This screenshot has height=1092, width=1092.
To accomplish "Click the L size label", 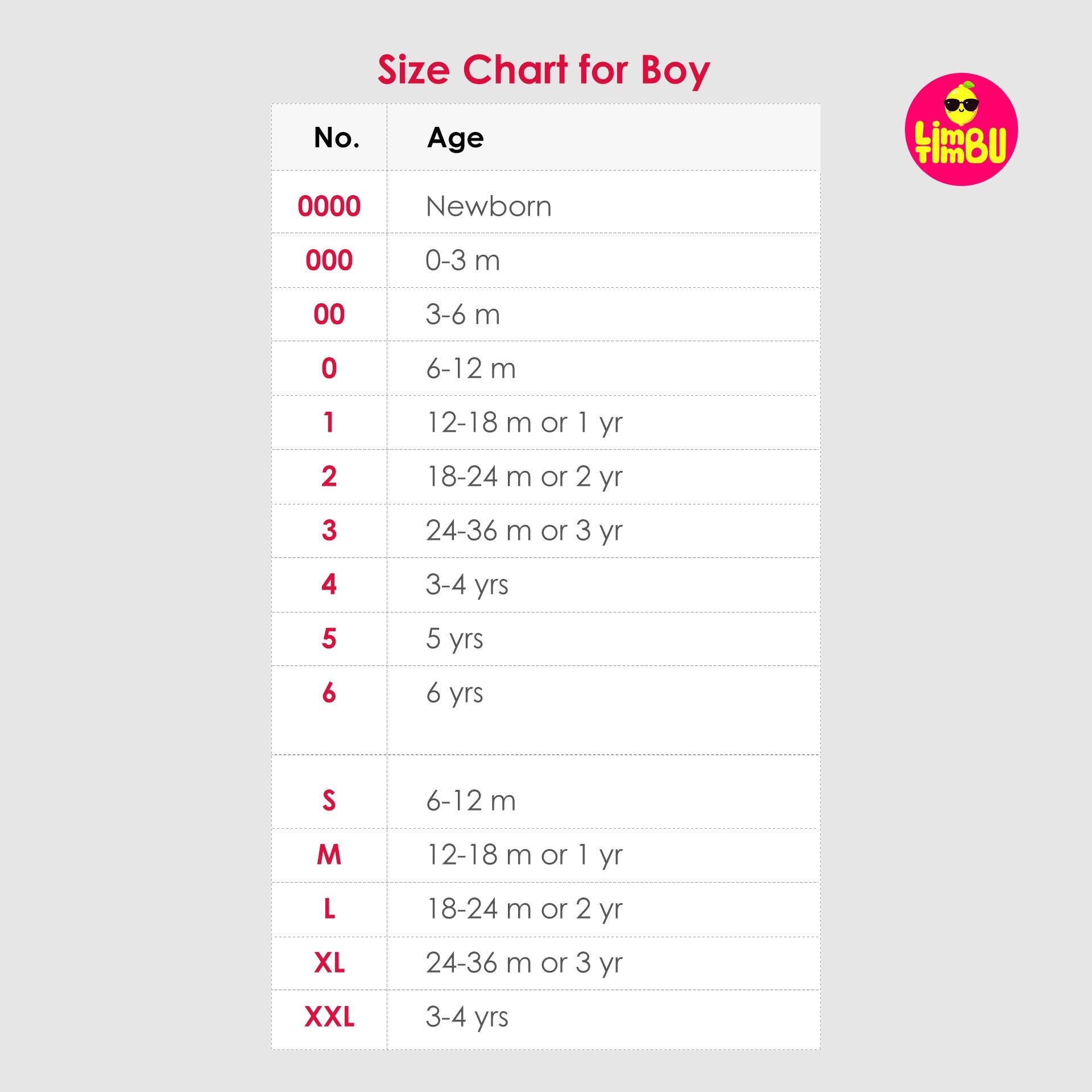I will [x=330, y=909].
